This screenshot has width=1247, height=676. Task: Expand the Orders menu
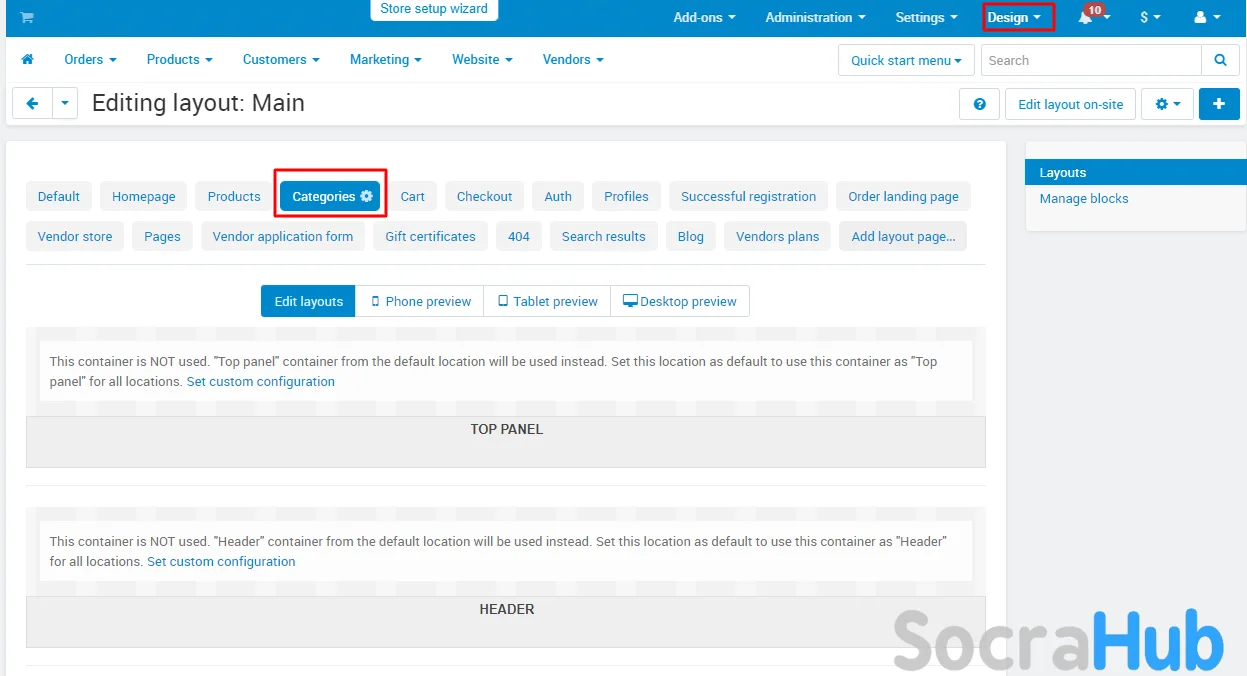(x=90, y=59)
